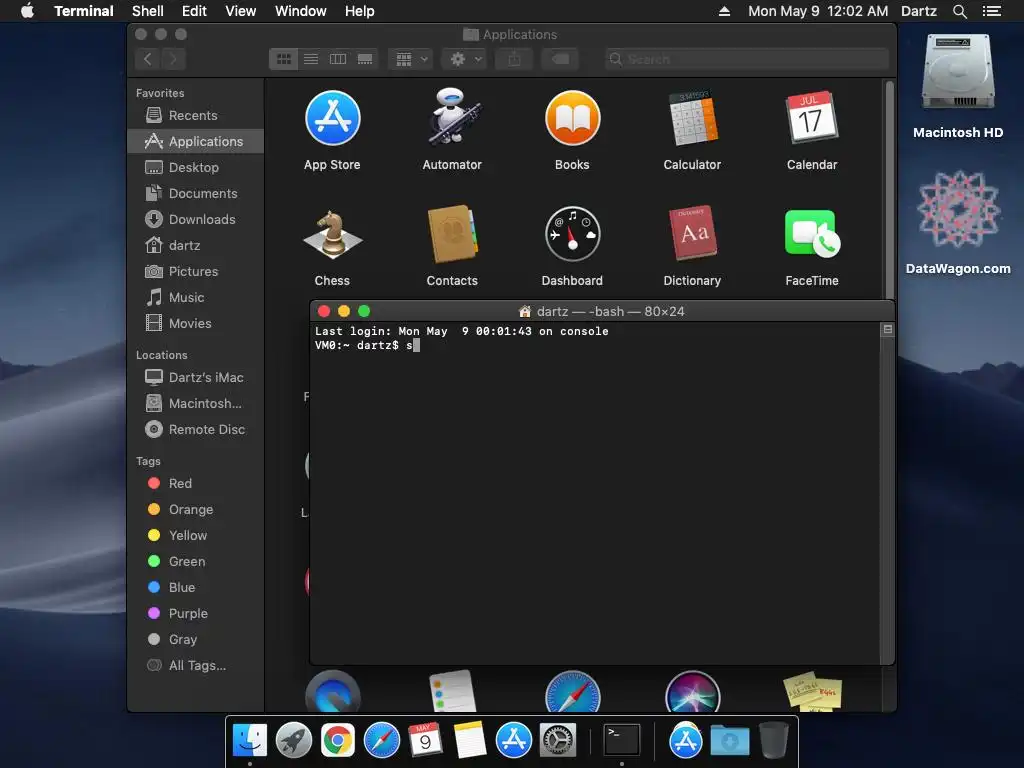The image size is (1024, 768).
Task: Select Remote Disc under Locations
Action: tap(195, 430)
